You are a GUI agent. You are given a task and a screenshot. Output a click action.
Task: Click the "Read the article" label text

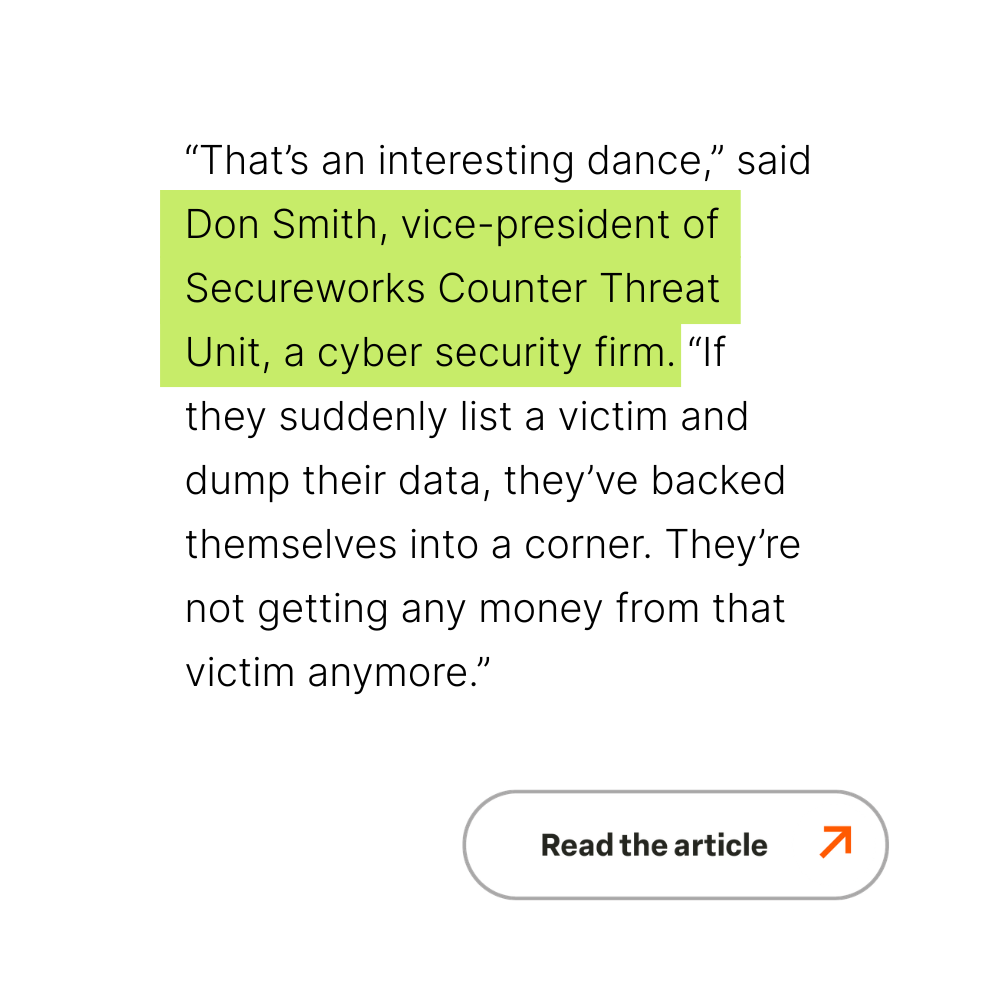(x=654, y=846)
